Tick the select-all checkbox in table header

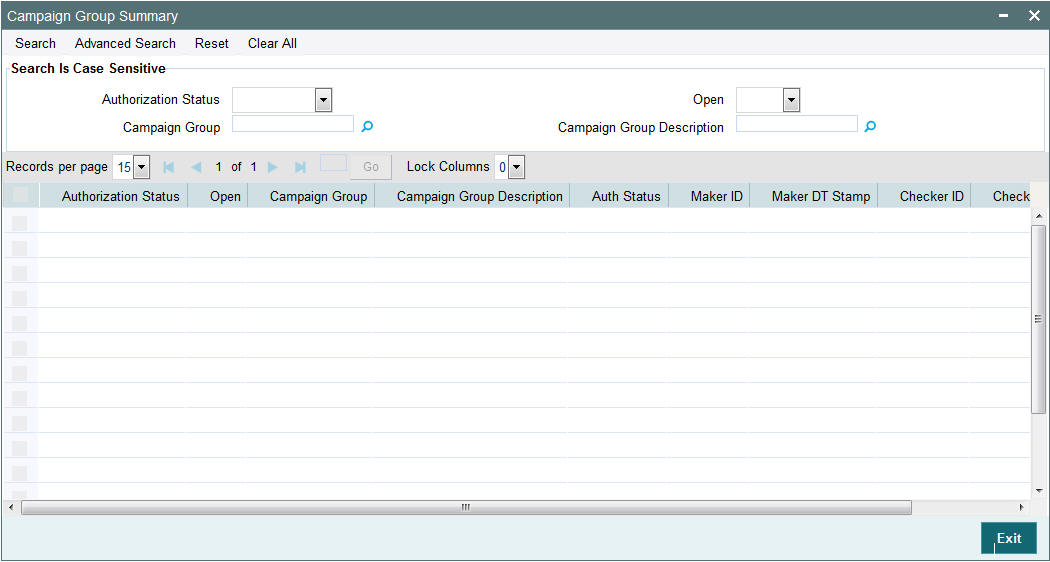[20, 195]
